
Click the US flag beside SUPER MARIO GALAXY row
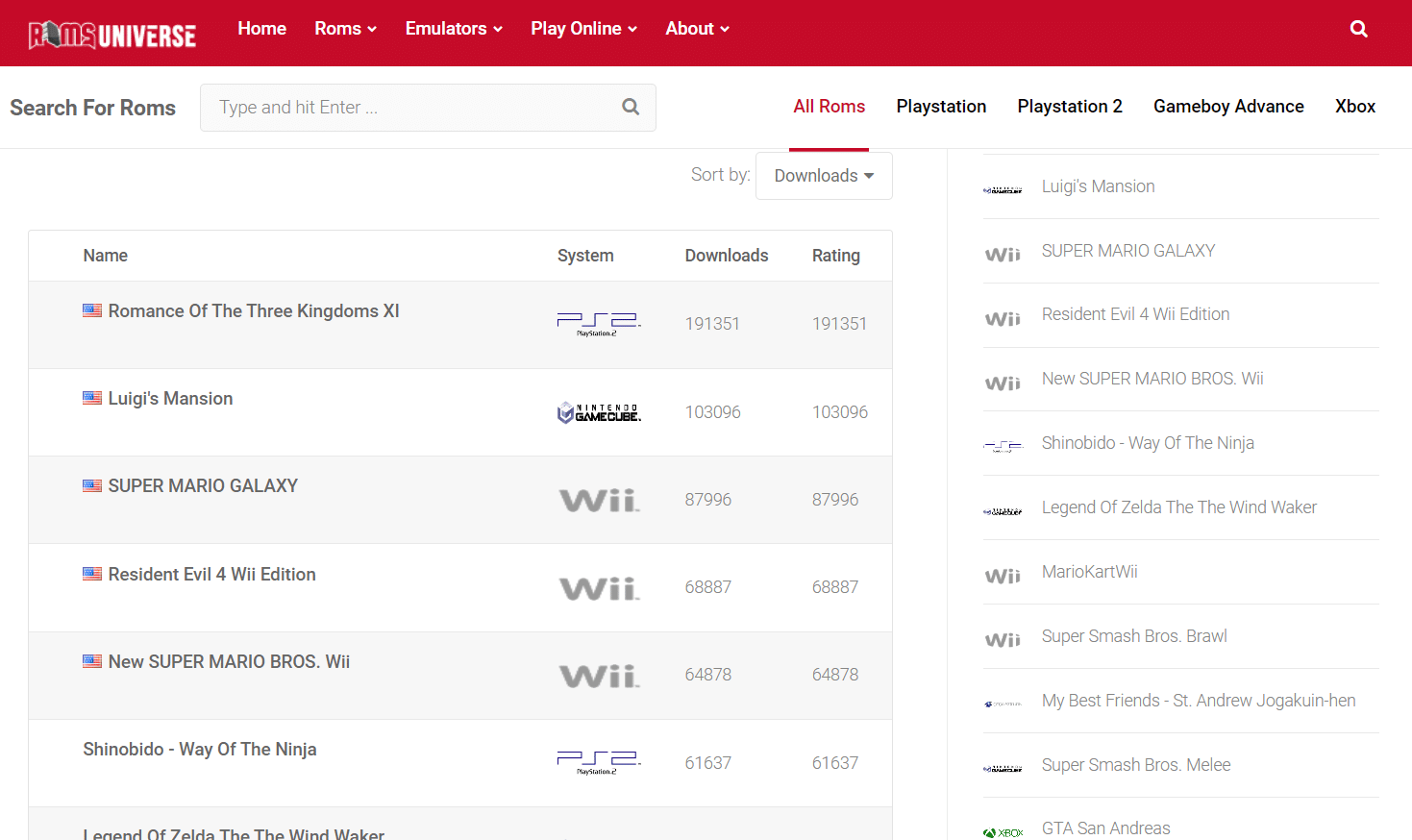click(92, 485)
